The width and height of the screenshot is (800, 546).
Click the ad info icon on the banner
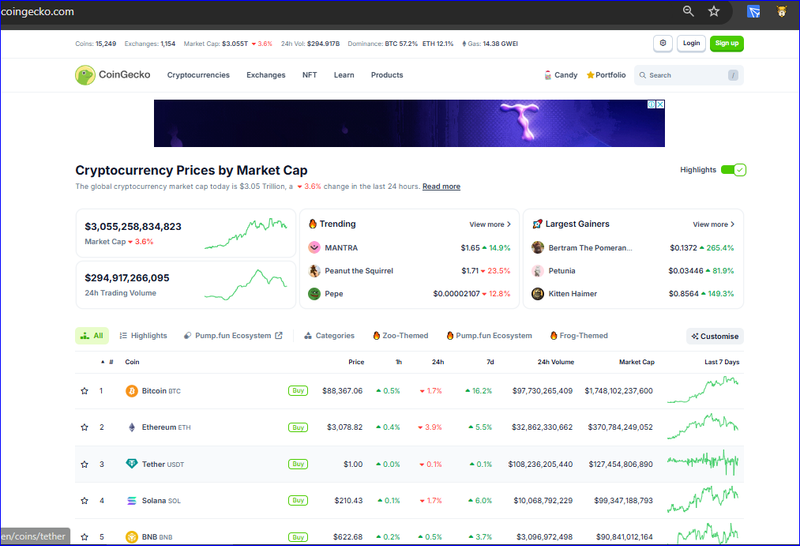tap(652, 104)
